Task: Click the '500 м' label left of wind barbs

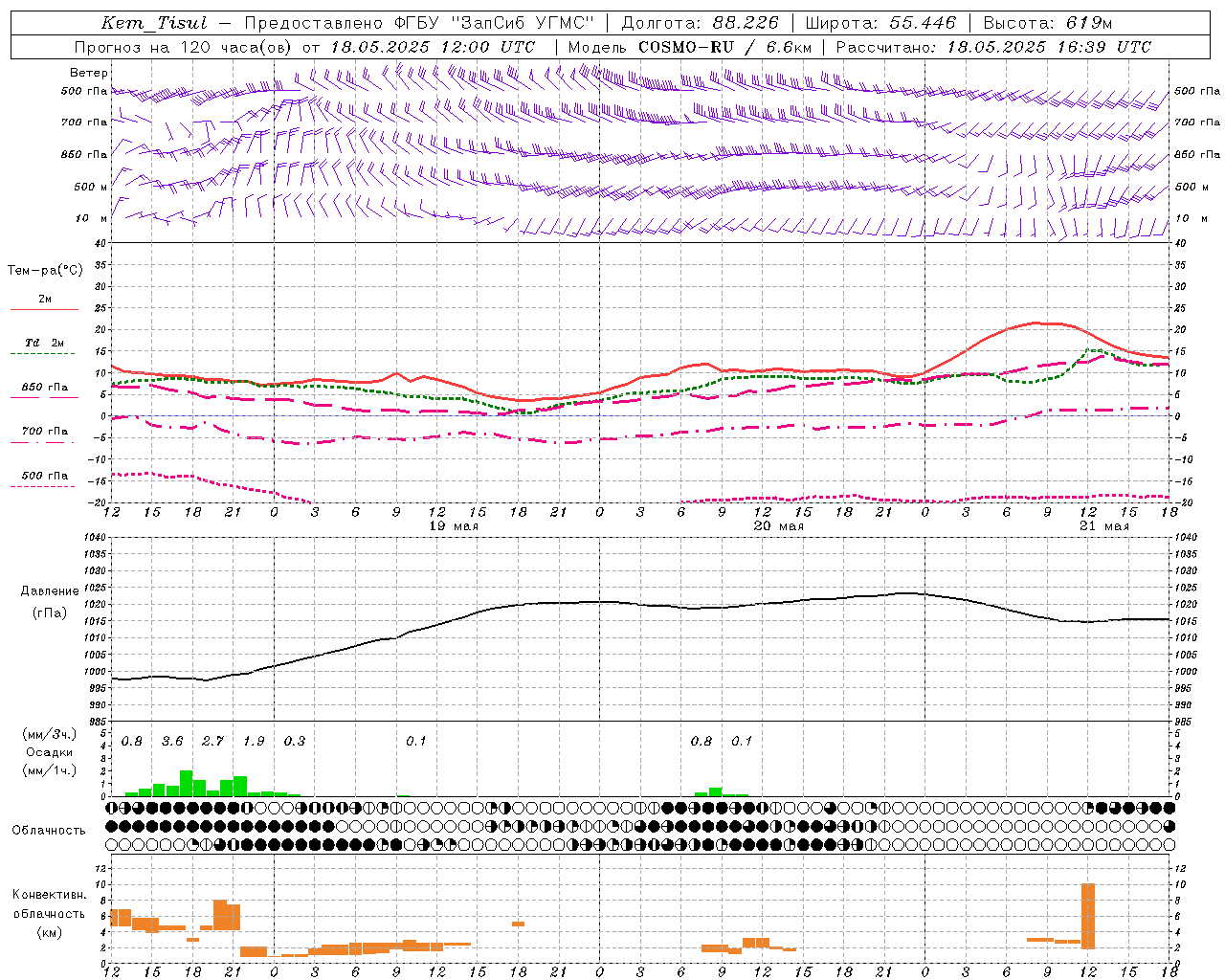Action: 91,187
